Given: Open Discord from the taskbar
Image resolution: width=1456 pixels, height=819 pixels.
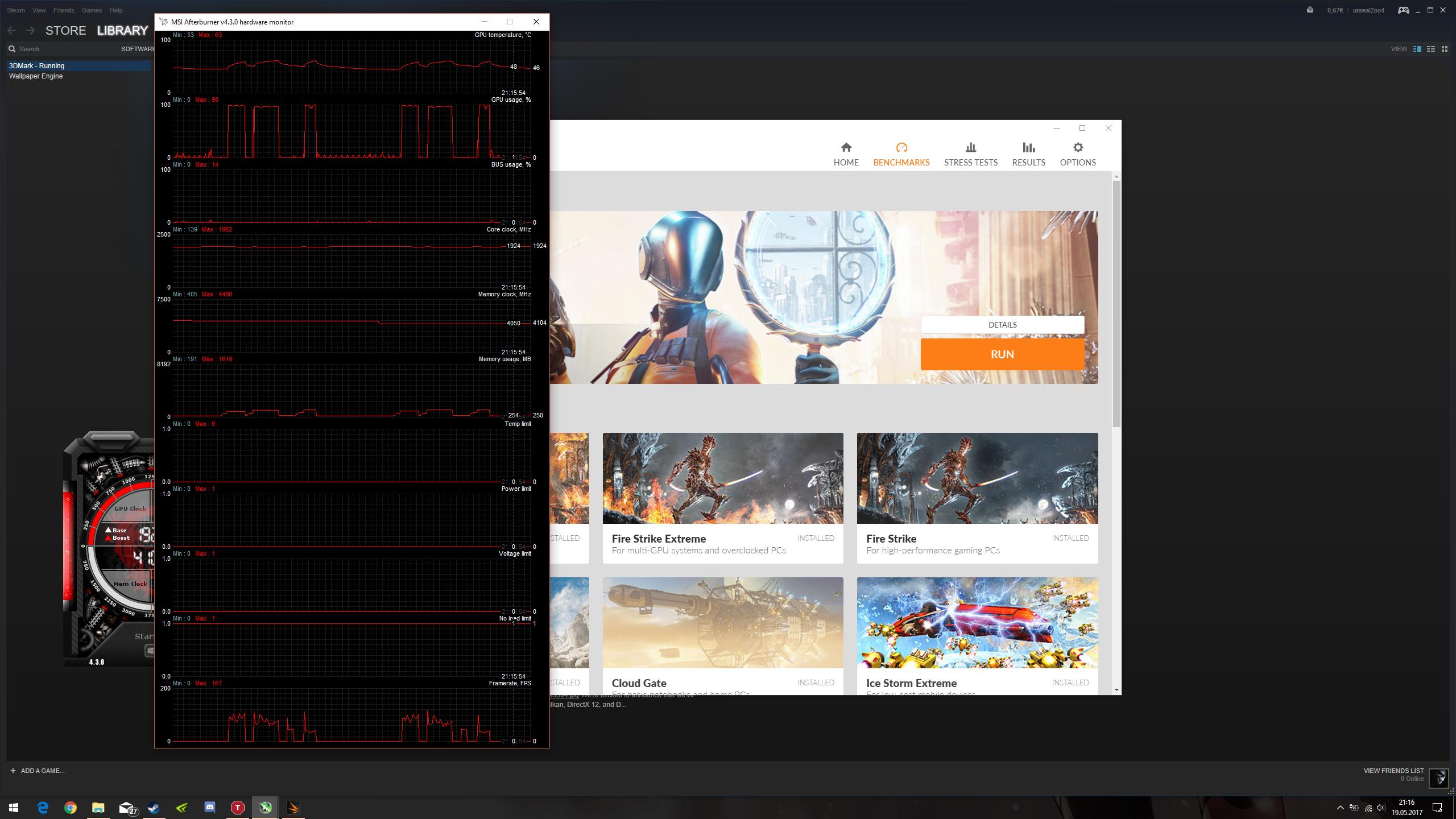Looking at the screenshot, I should 210,807.
